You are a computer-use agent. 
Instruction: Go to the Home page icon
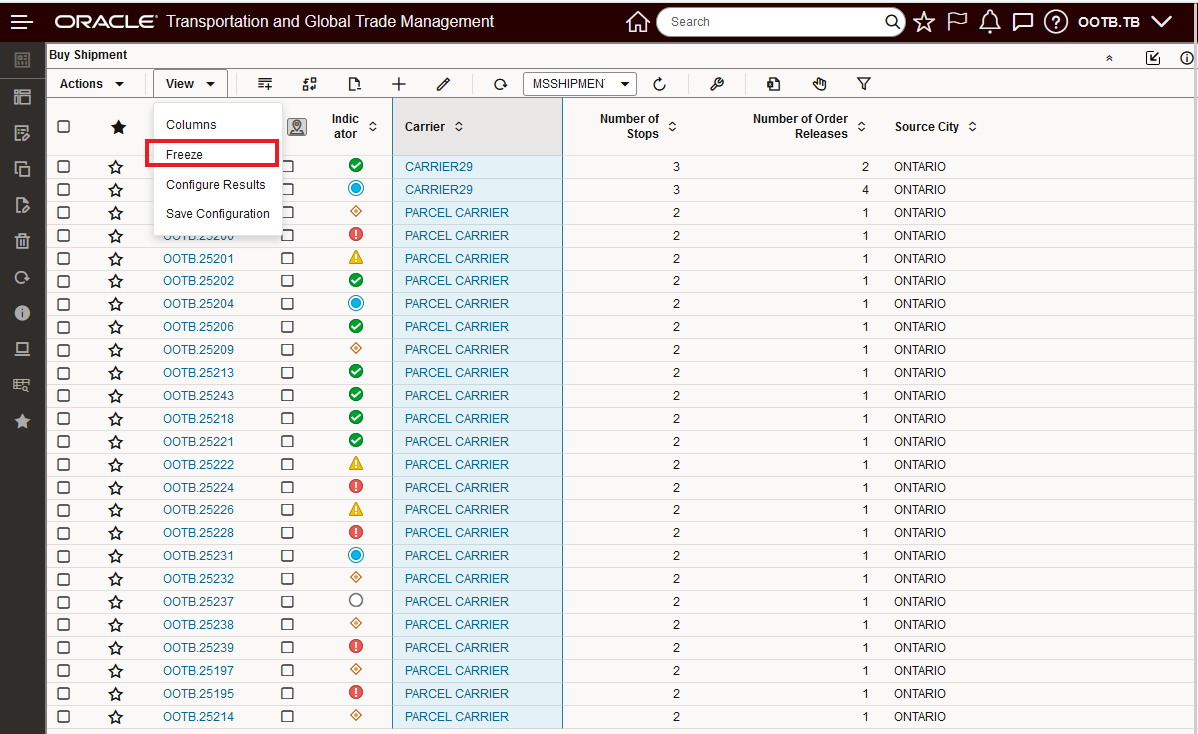[x=637, y=22]
